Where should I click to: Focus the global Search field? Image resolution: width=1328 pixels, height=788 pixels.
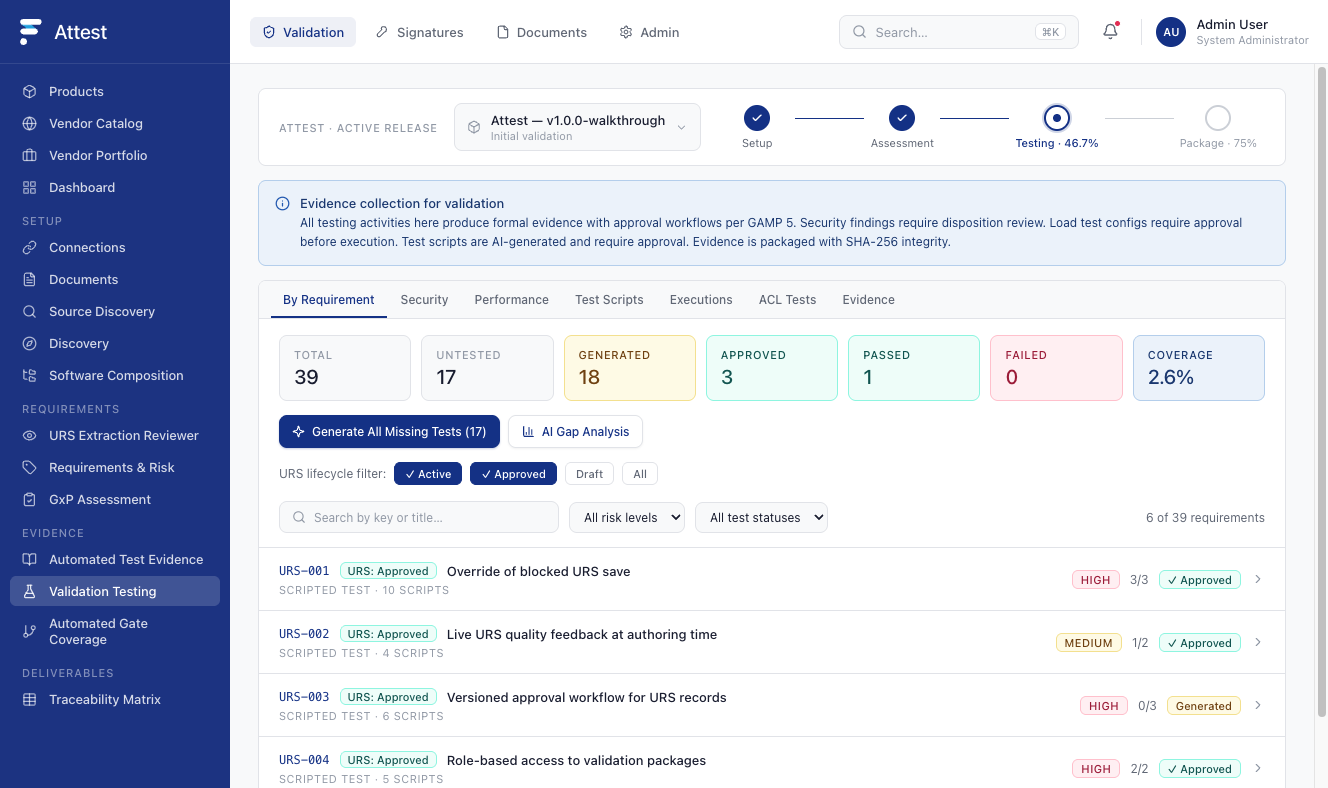[959, 32]
